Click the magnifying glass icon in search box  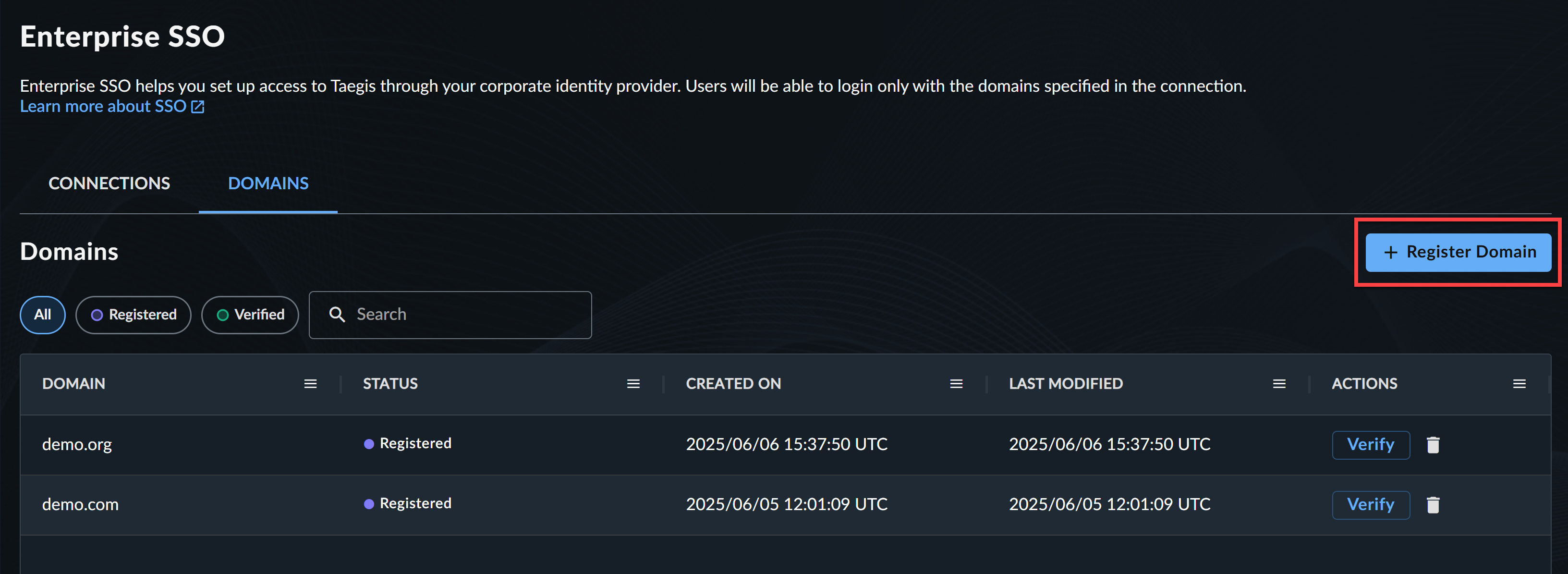(x=337, y=314)
